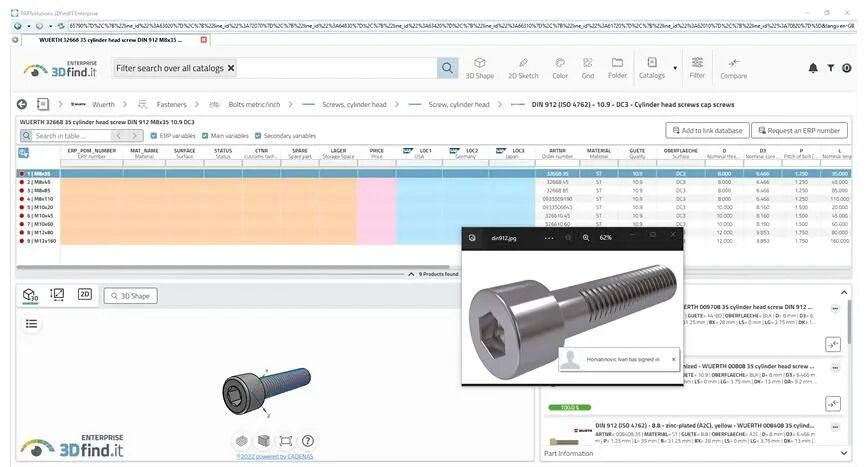
Task: Click the help question mark icon below the model
Action: pyautogui.click(x=308, y=441)
